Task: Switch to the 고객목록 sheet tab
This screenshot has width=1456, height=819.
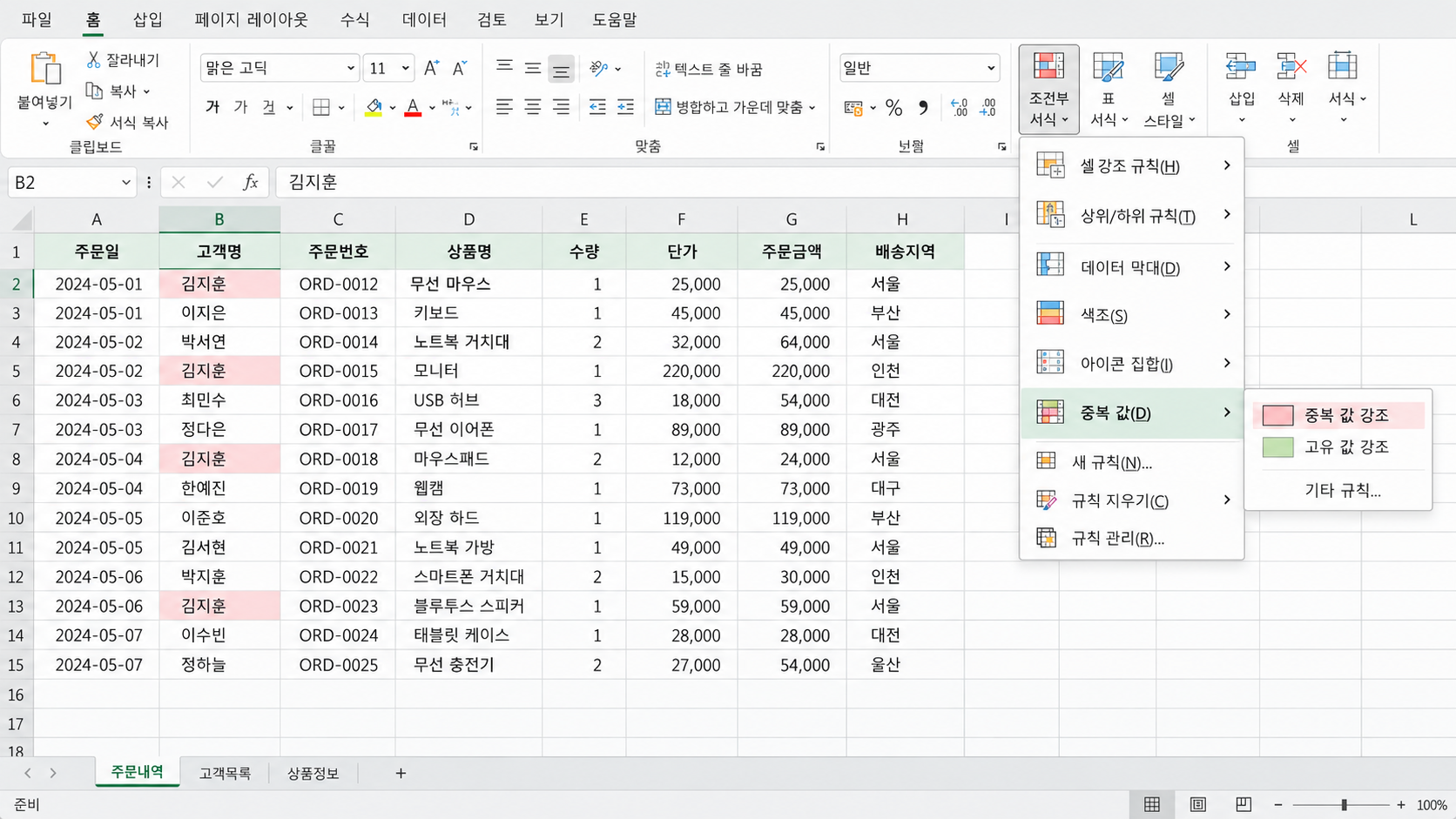Action: (x=225, y=773)
